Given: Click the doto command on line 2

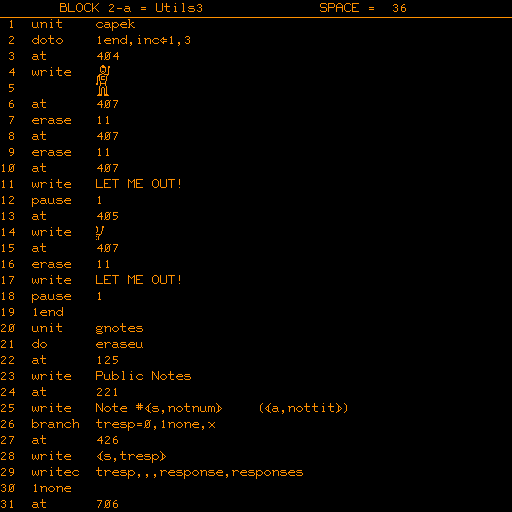Looking at the screenshot, I should 47,40.
